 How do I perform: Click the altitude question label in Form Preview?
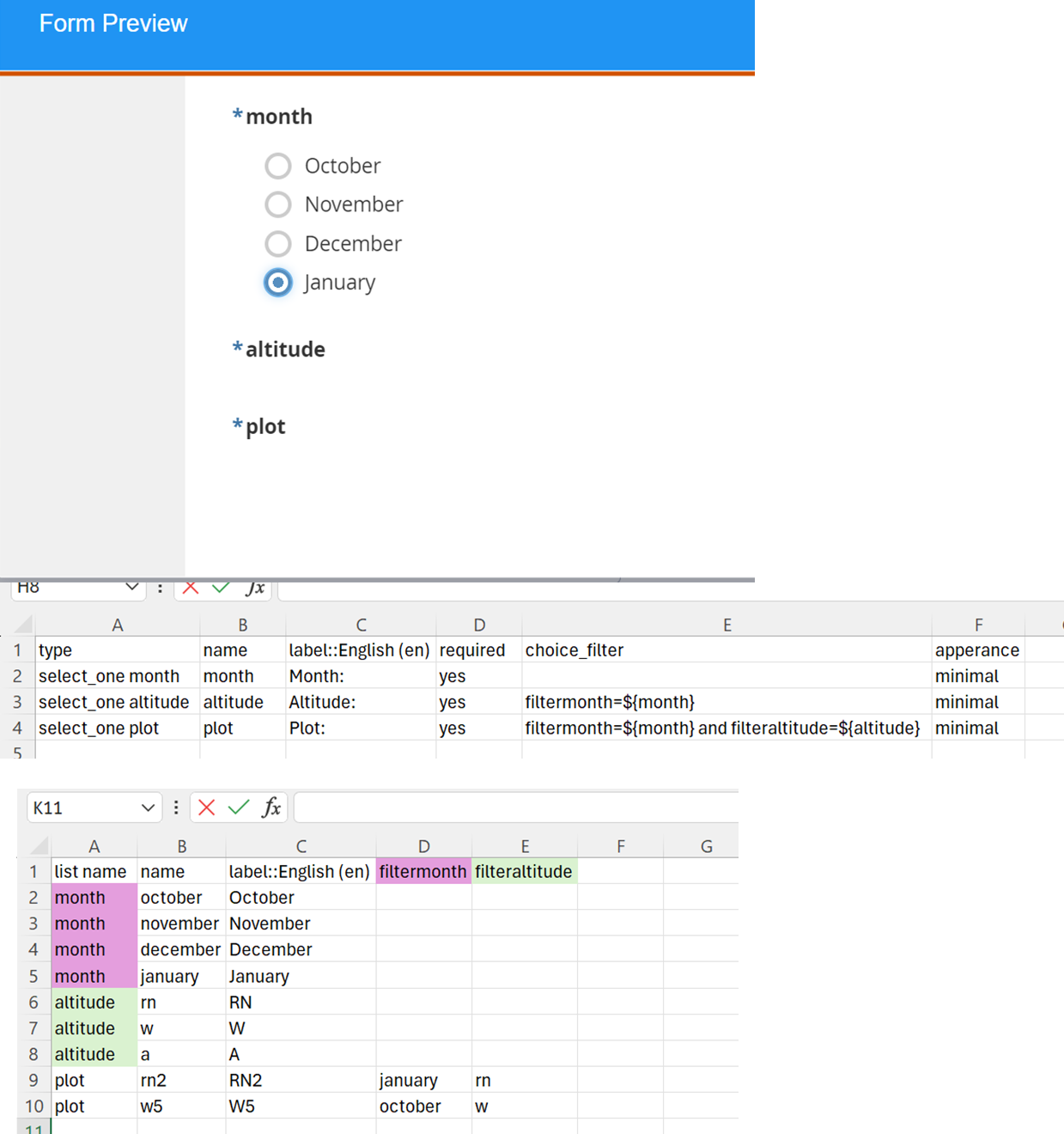pyautogui.click(x=285, y=350)
